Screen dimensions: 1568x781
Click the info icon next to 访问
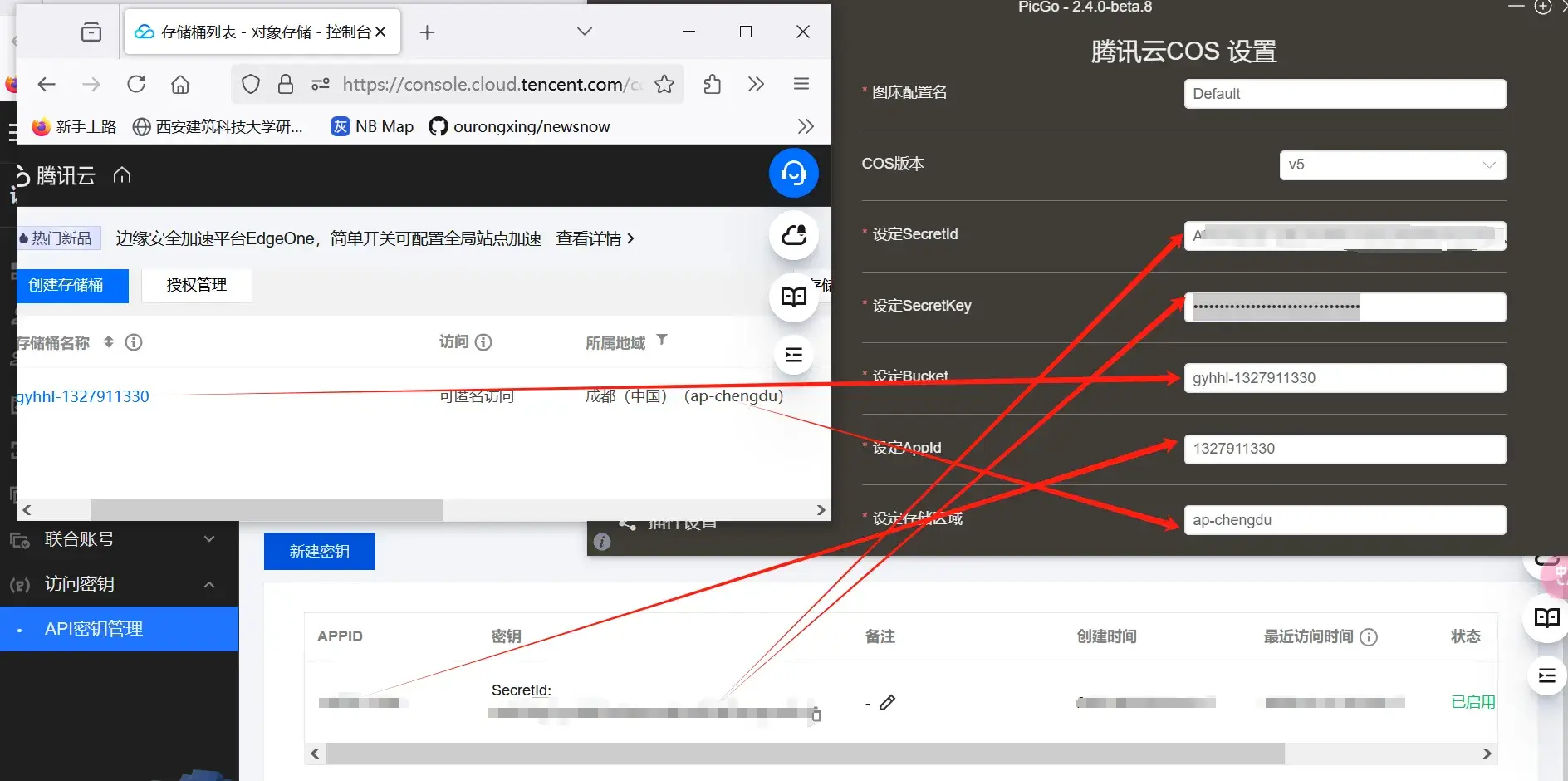tap(483, 342)
